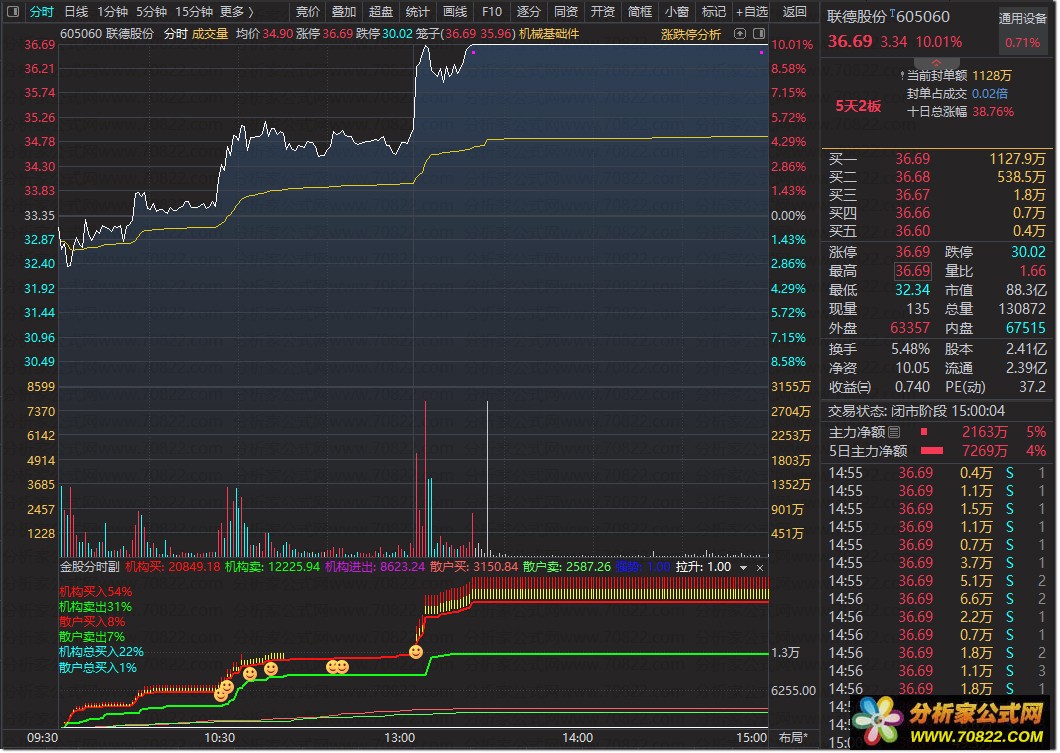Click the 逐分 toolbar button
This screenshot has width=1060, height=753.
[x=528, y=11]
